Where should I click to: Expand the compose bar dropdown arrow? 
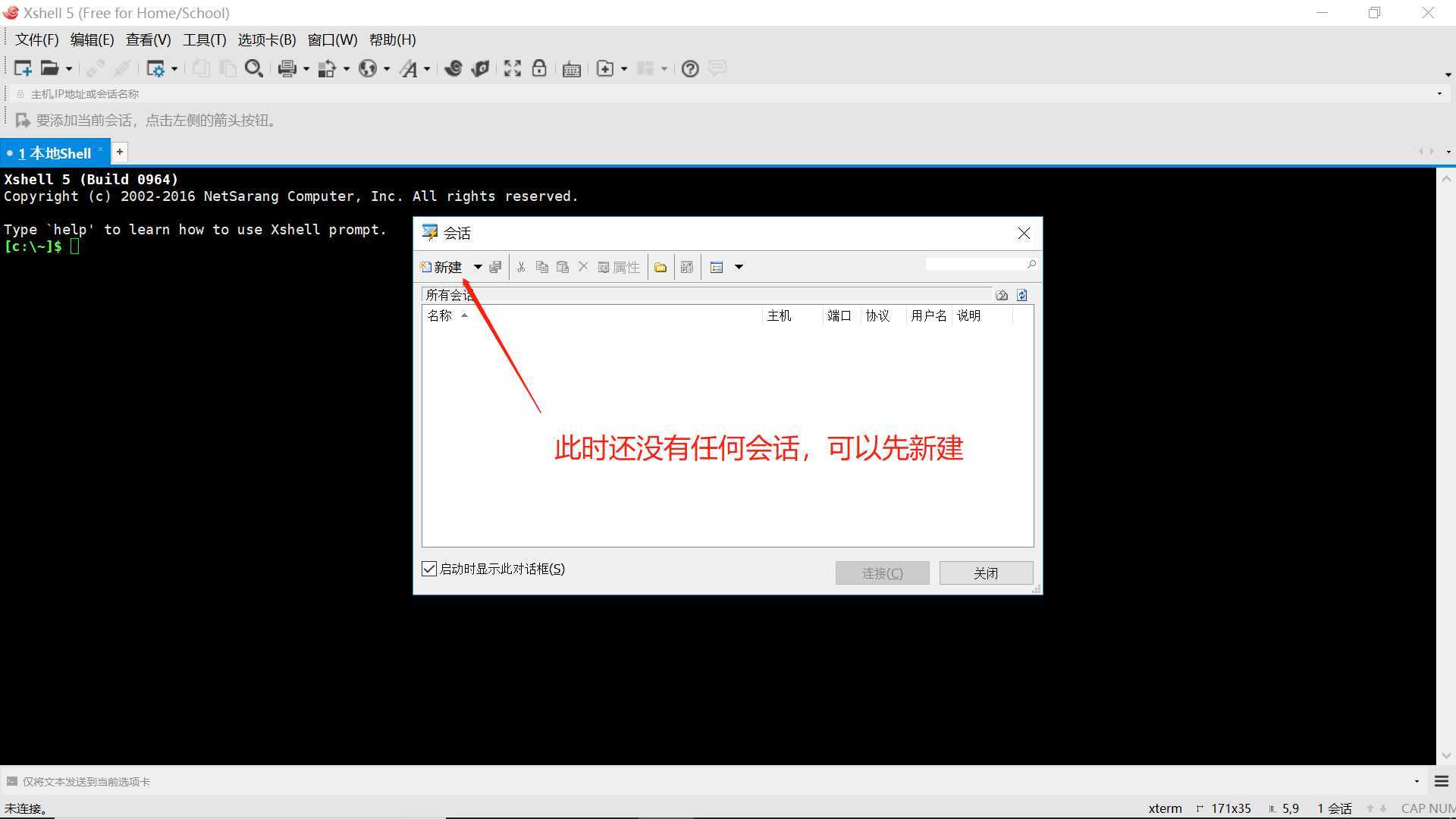[x=1417, y=782]
